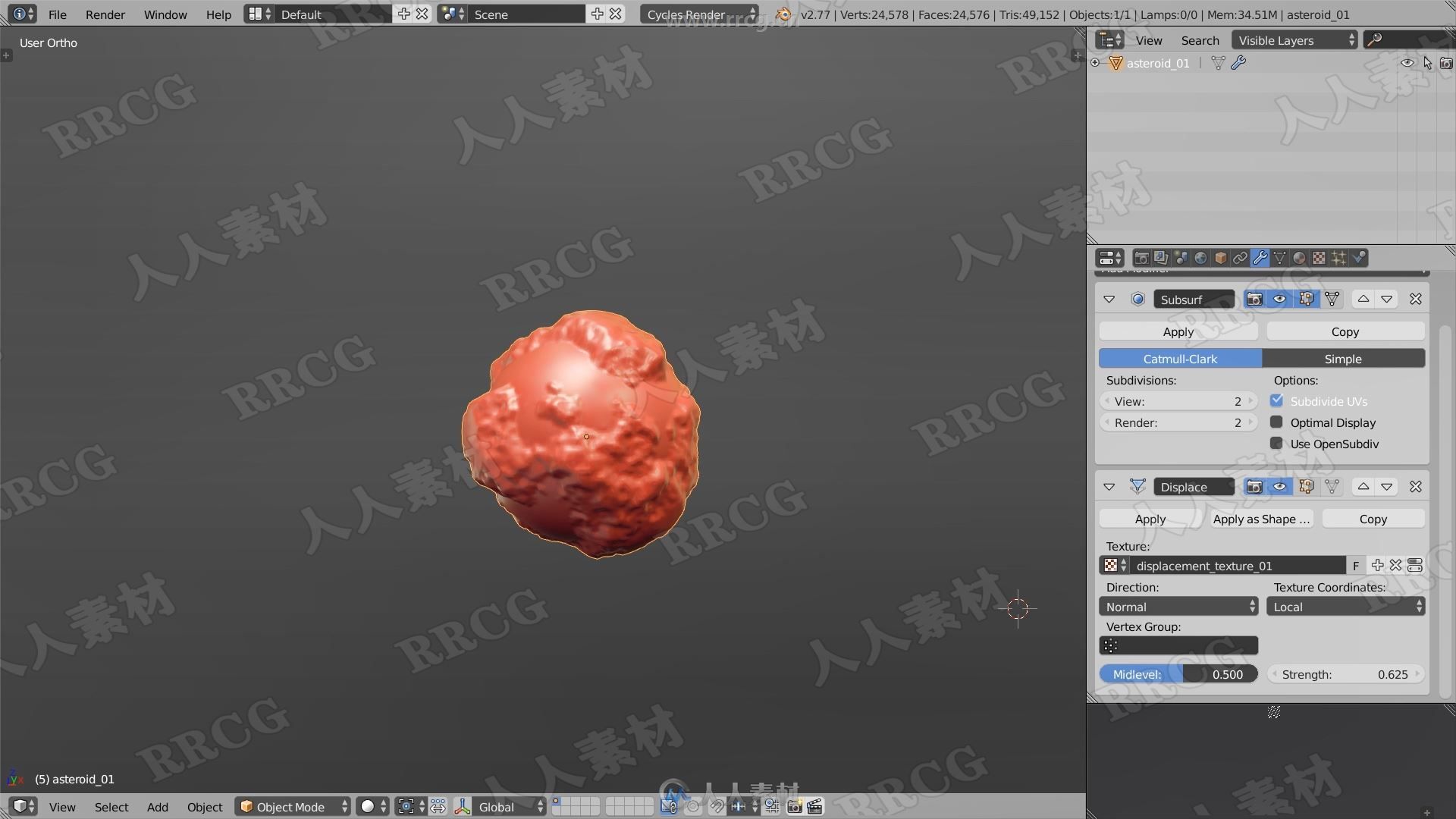Open the Render menu

(105, 13)
